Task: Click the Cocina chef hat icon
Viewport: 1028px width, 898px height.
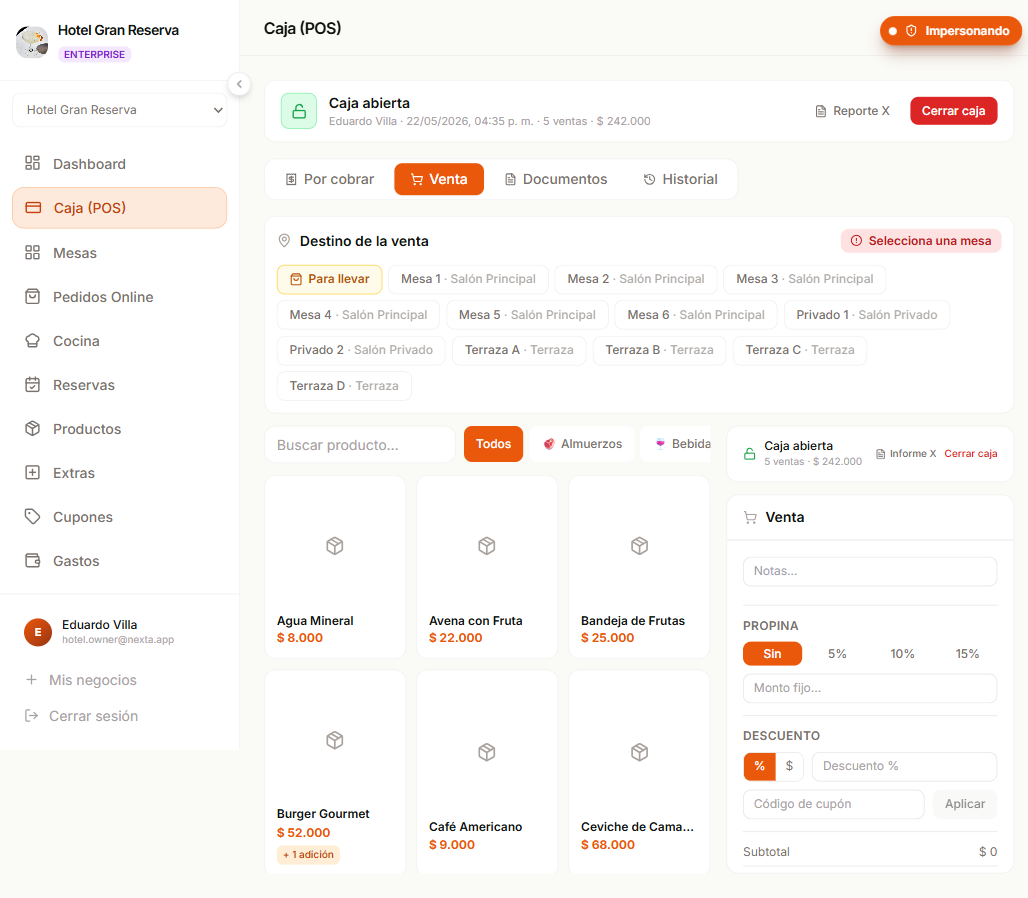Action: click(x=32, y=341)
